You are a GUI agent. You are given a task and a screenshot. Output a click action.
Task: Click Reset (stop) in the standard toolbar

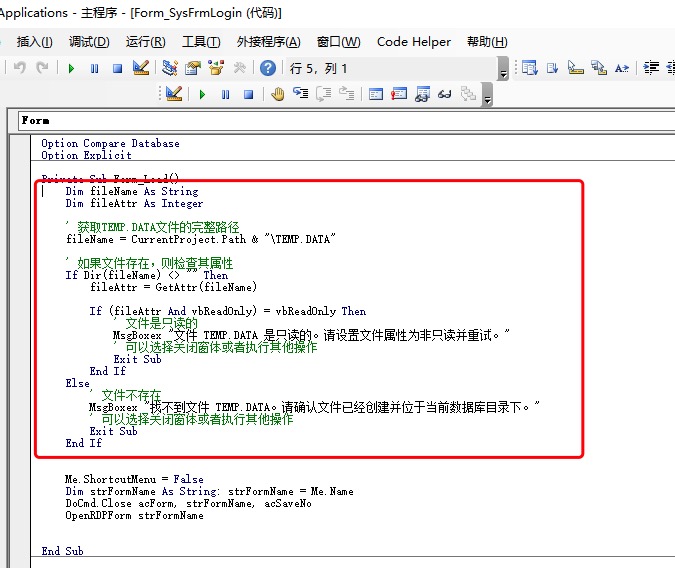[x=117, y=68]
